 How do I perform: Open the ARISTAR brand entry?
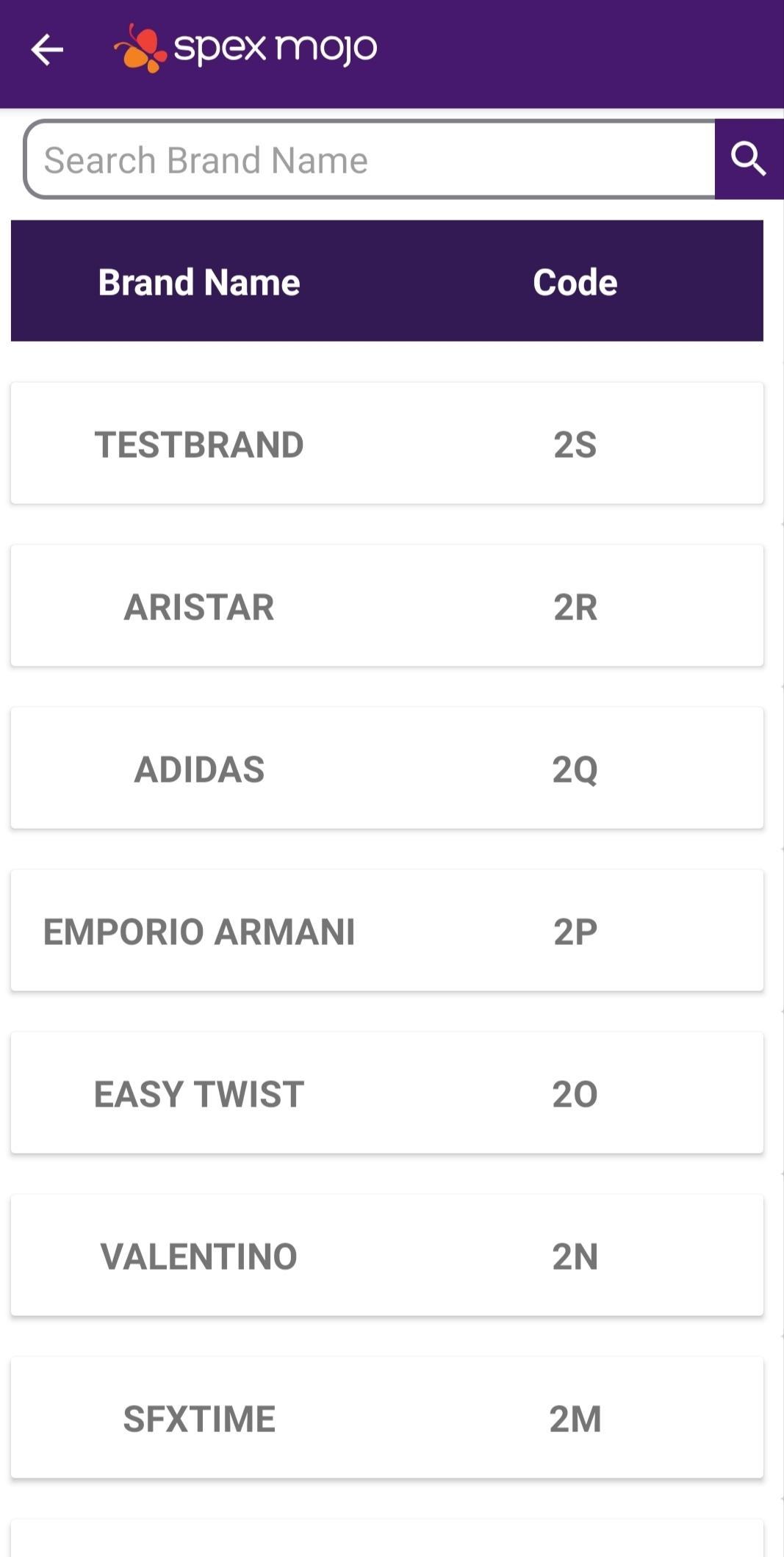(387, 605)
